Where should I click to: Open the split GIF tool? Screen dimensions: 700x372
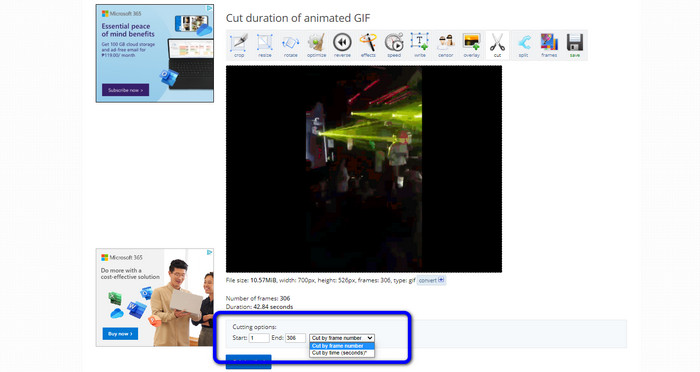pos(523,45)
